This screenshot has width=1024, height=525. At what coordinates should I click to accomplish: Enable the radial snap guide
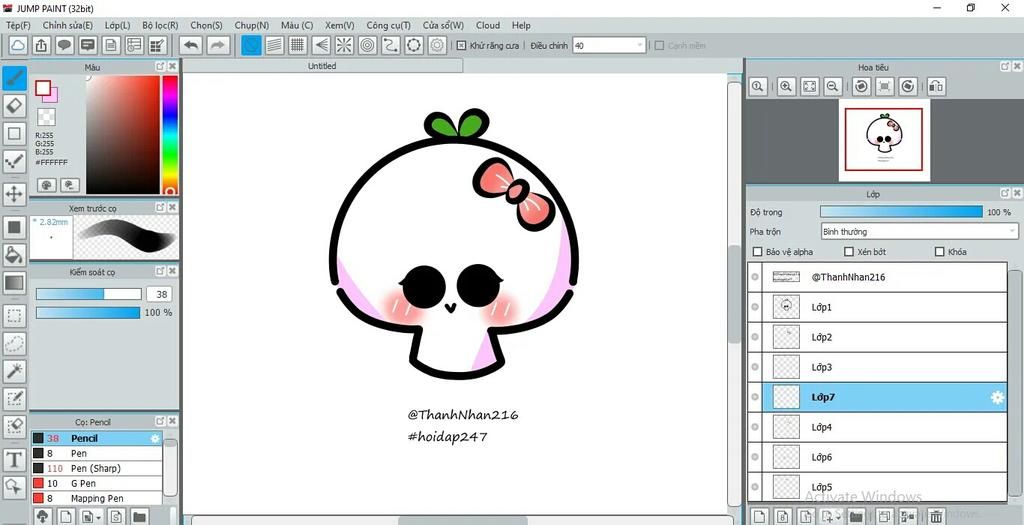[344, 45]
